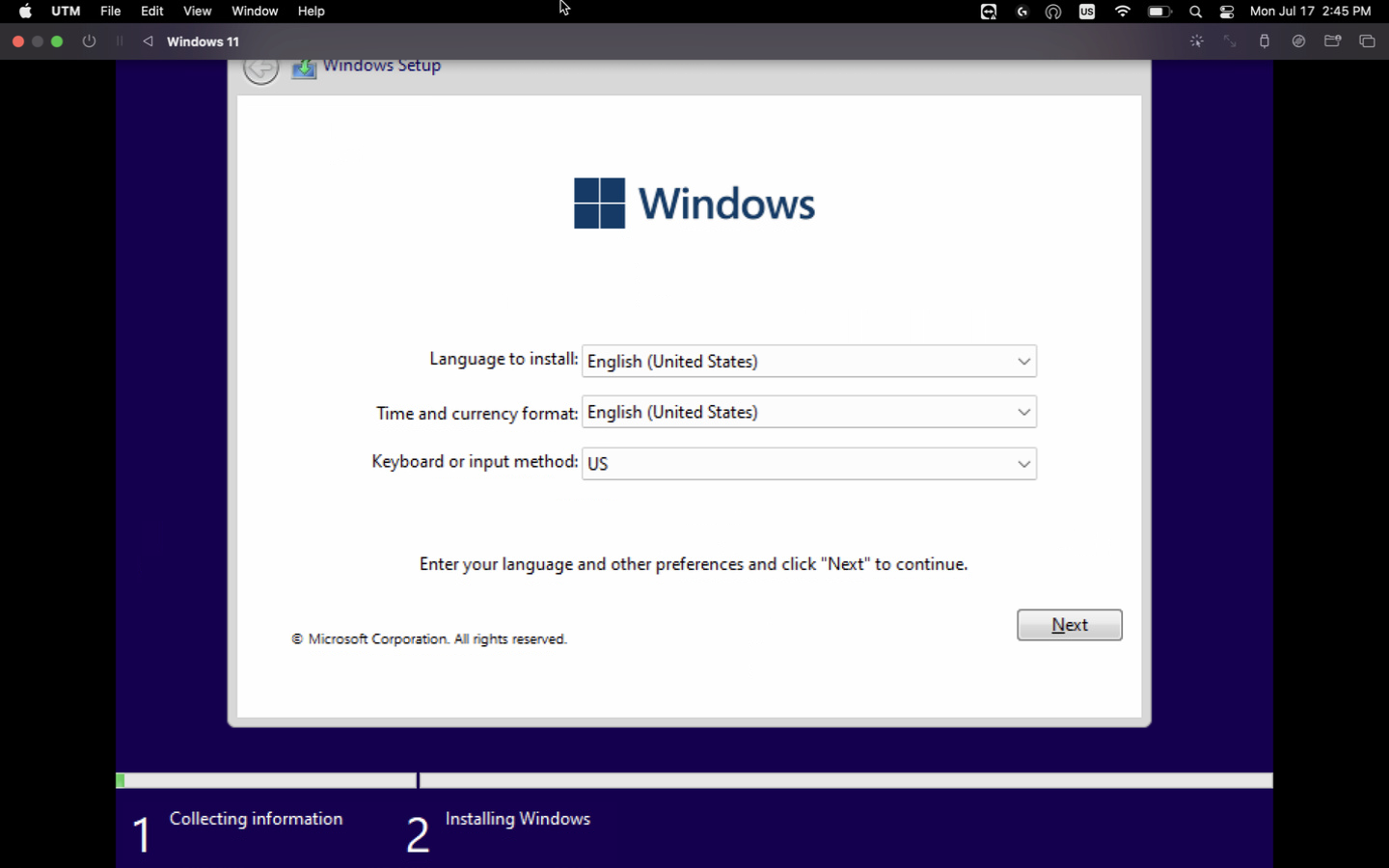Click the date and time clock
This screenshot has height=868, width=1389.
coord(1311,12)
